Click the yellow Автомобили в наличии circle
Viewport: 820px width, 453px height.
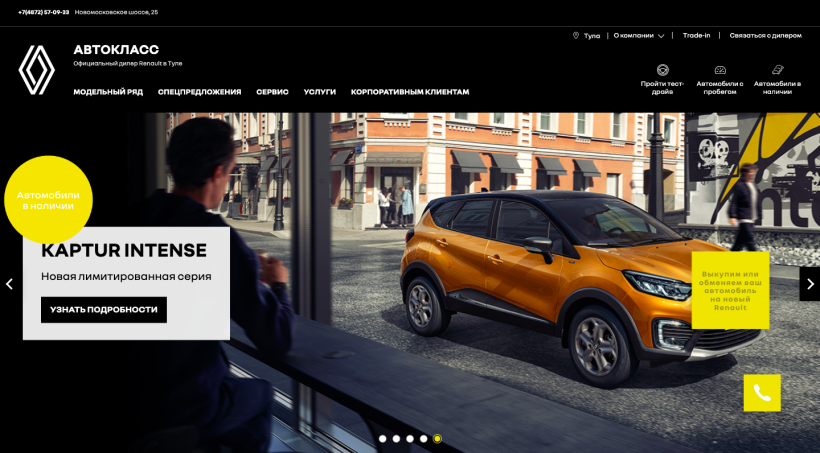click(x=48, y=200)
